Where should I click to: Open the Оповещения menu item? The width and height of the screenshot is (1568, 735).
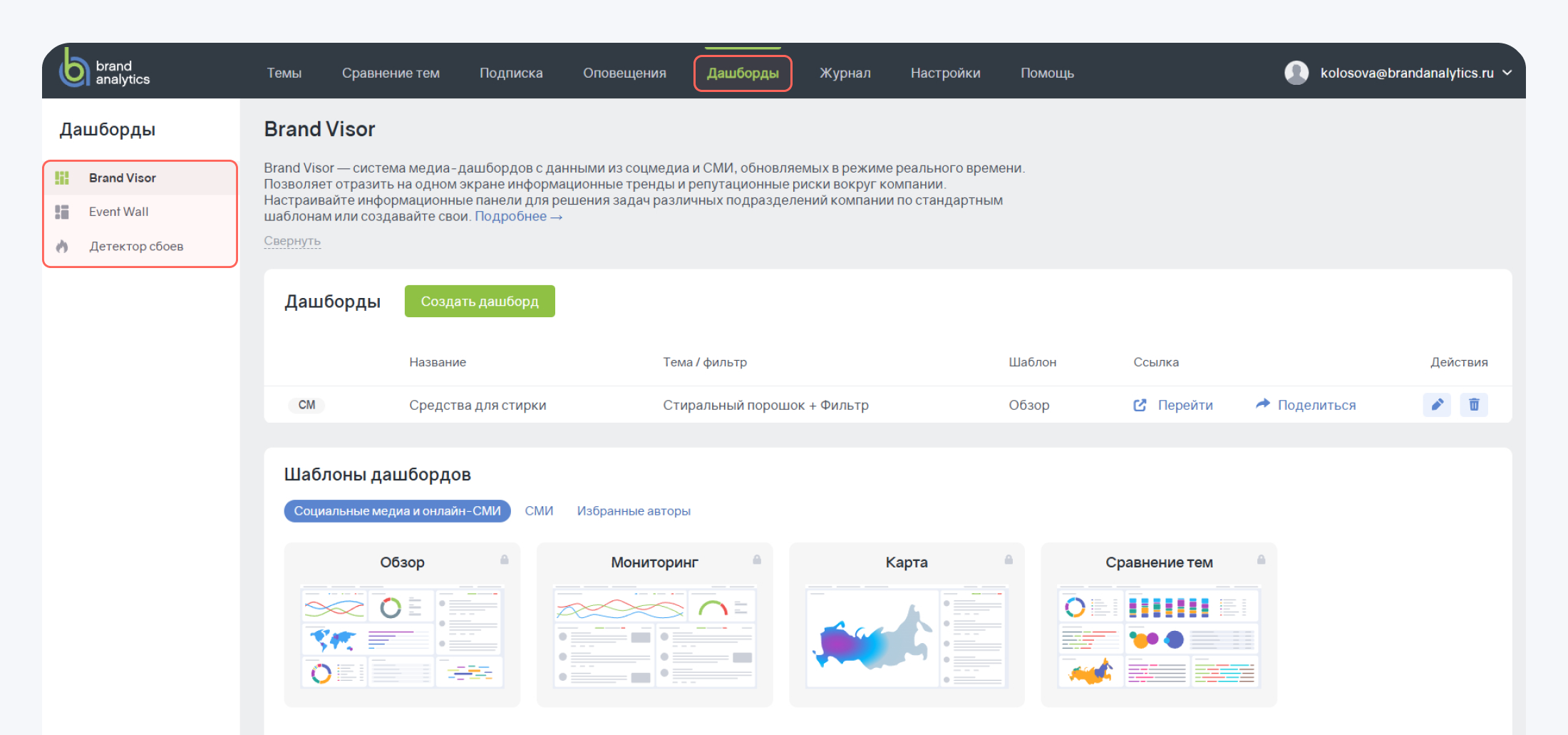click(x=624, y=73)
